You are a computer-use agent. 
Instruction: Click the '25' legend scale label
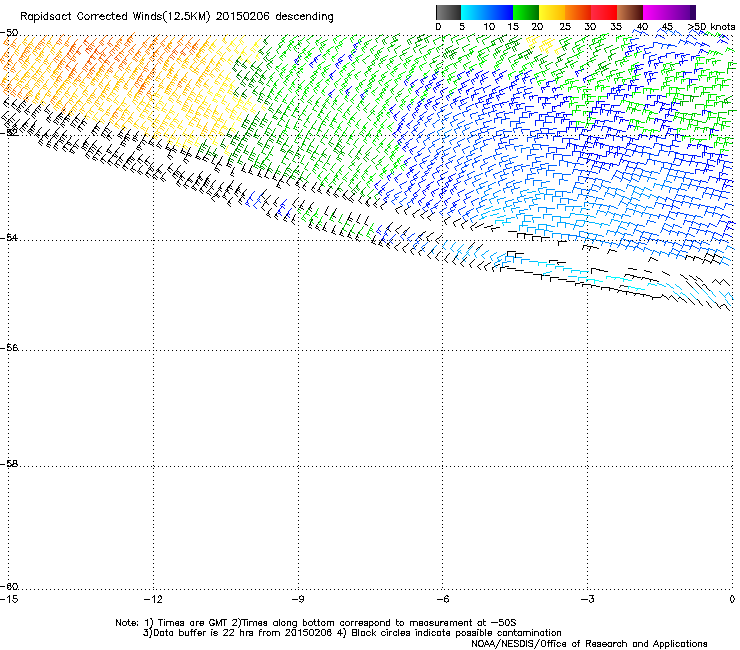click(x=565, y=27)
